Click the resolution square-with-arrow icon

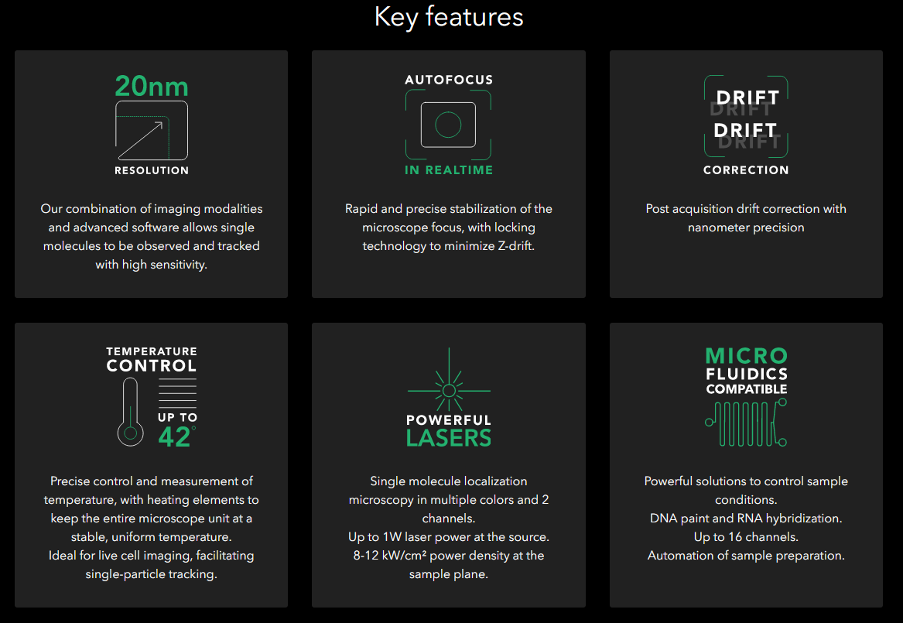pos(151,130)
